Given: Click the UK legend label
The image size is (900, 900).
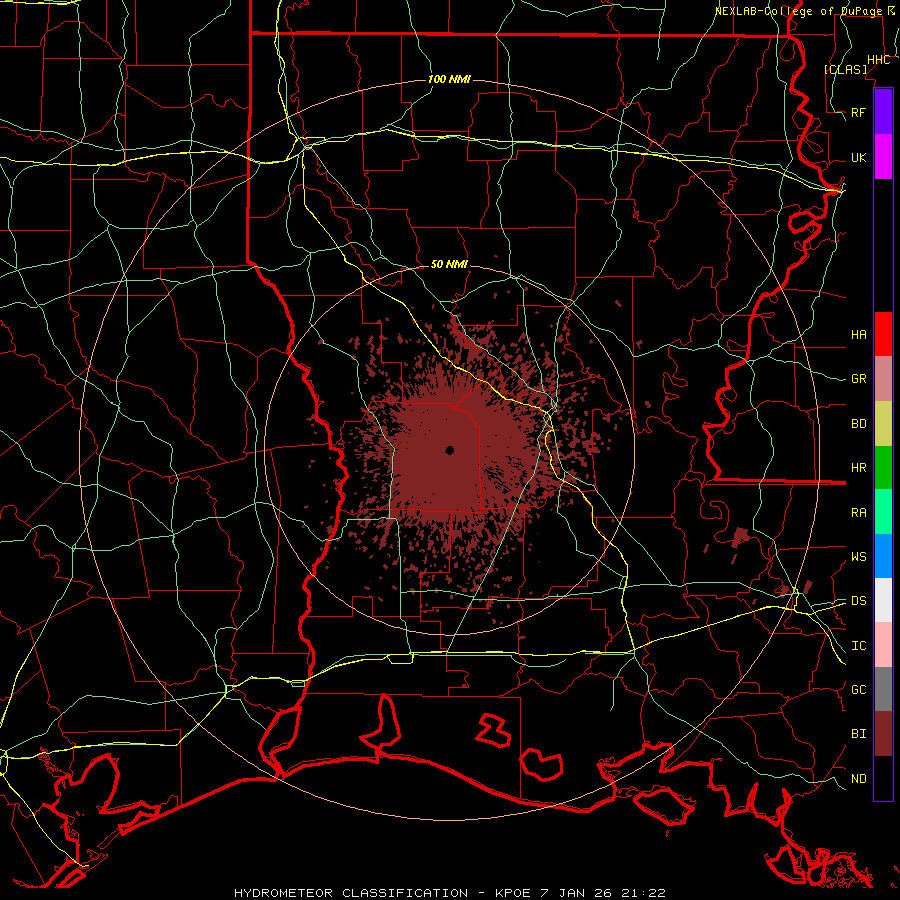Looking at the screenshot, I should 859,157.
